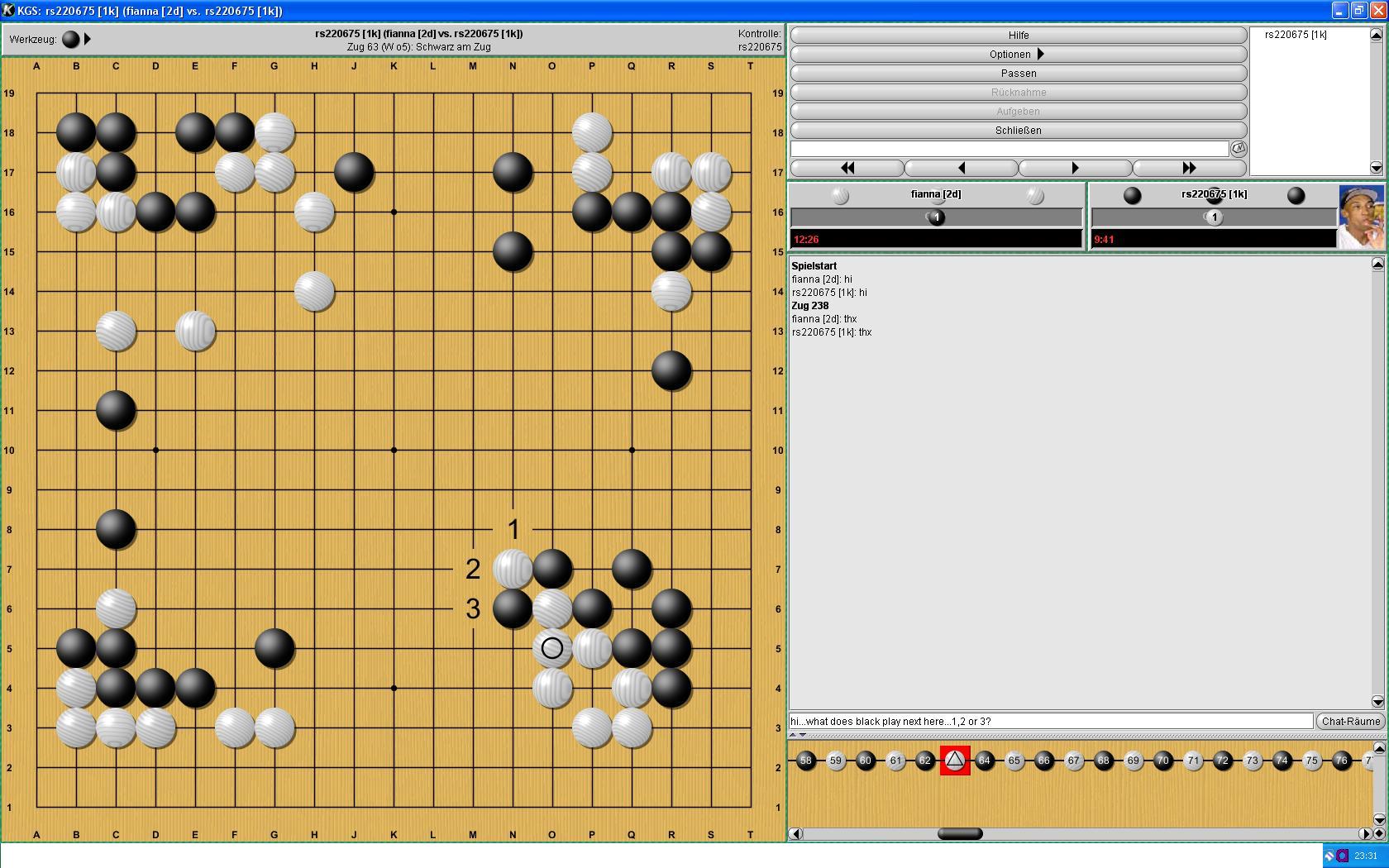
Task: Expand the Optionen menu
Action: click(x=1018, y=55)
